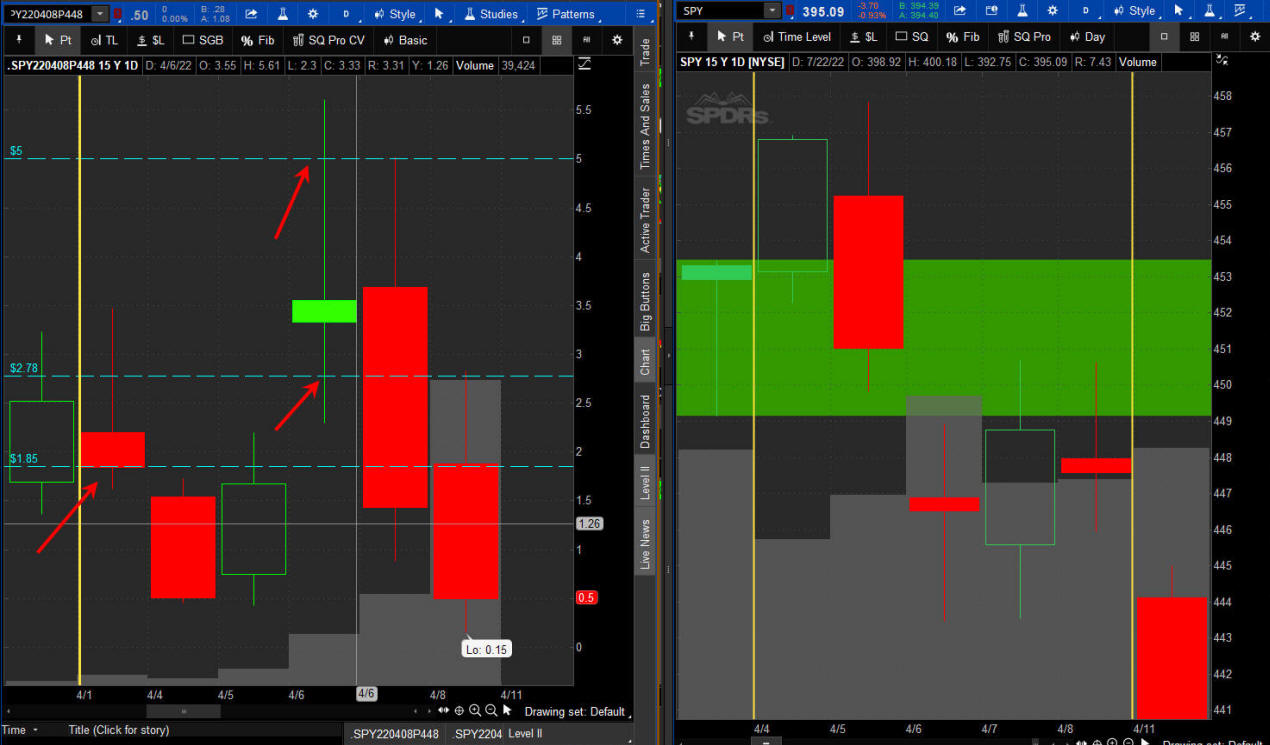Switch left chart to four-grid layout
This screenshot has height=745, width=1270.
pyautogui.click(x=557, y=40)
